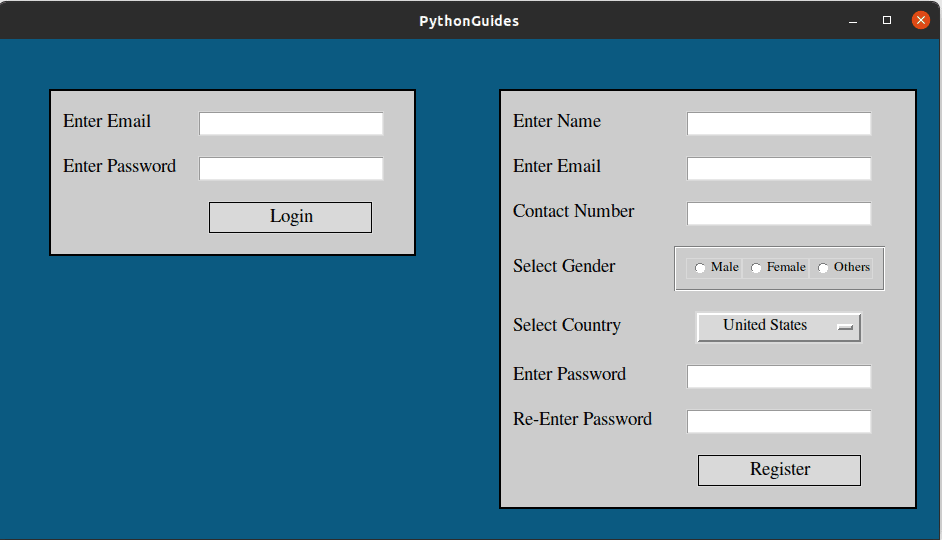This screenshot has height=540, width=942.
Task: Pick the Others gender radio button
Action: [x=824, y=268]
